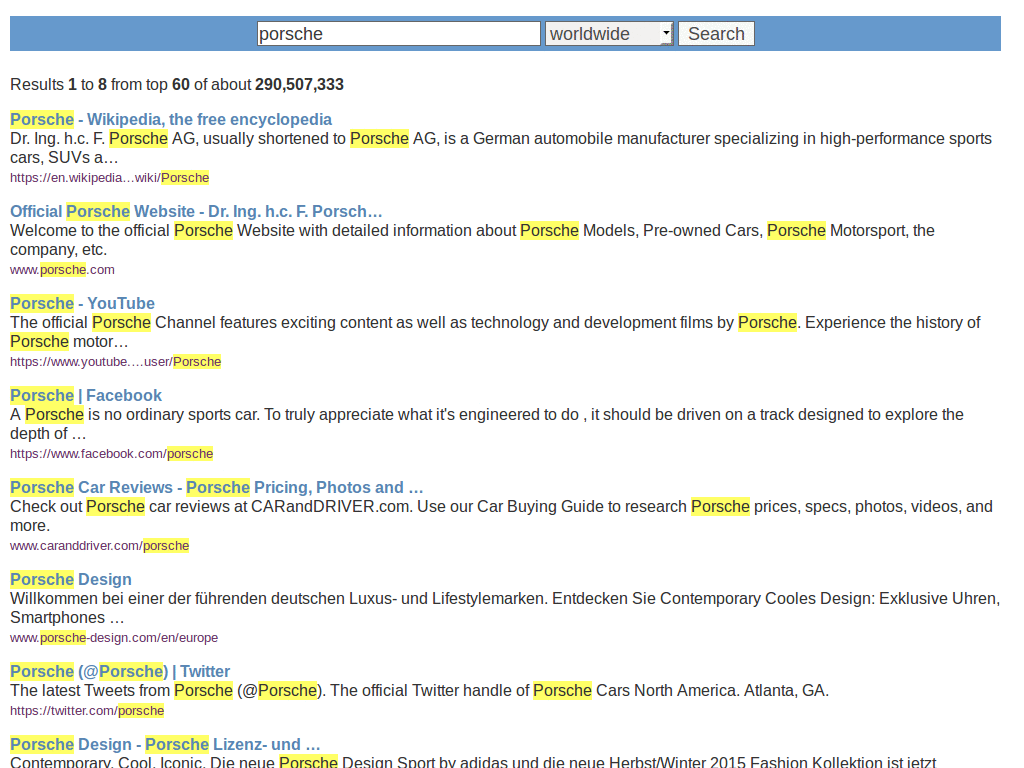Click the Wikipedia snippet starting "Dr. Ing. h.c. F."
The image size is (1024, 768).
tap(501, 148)
